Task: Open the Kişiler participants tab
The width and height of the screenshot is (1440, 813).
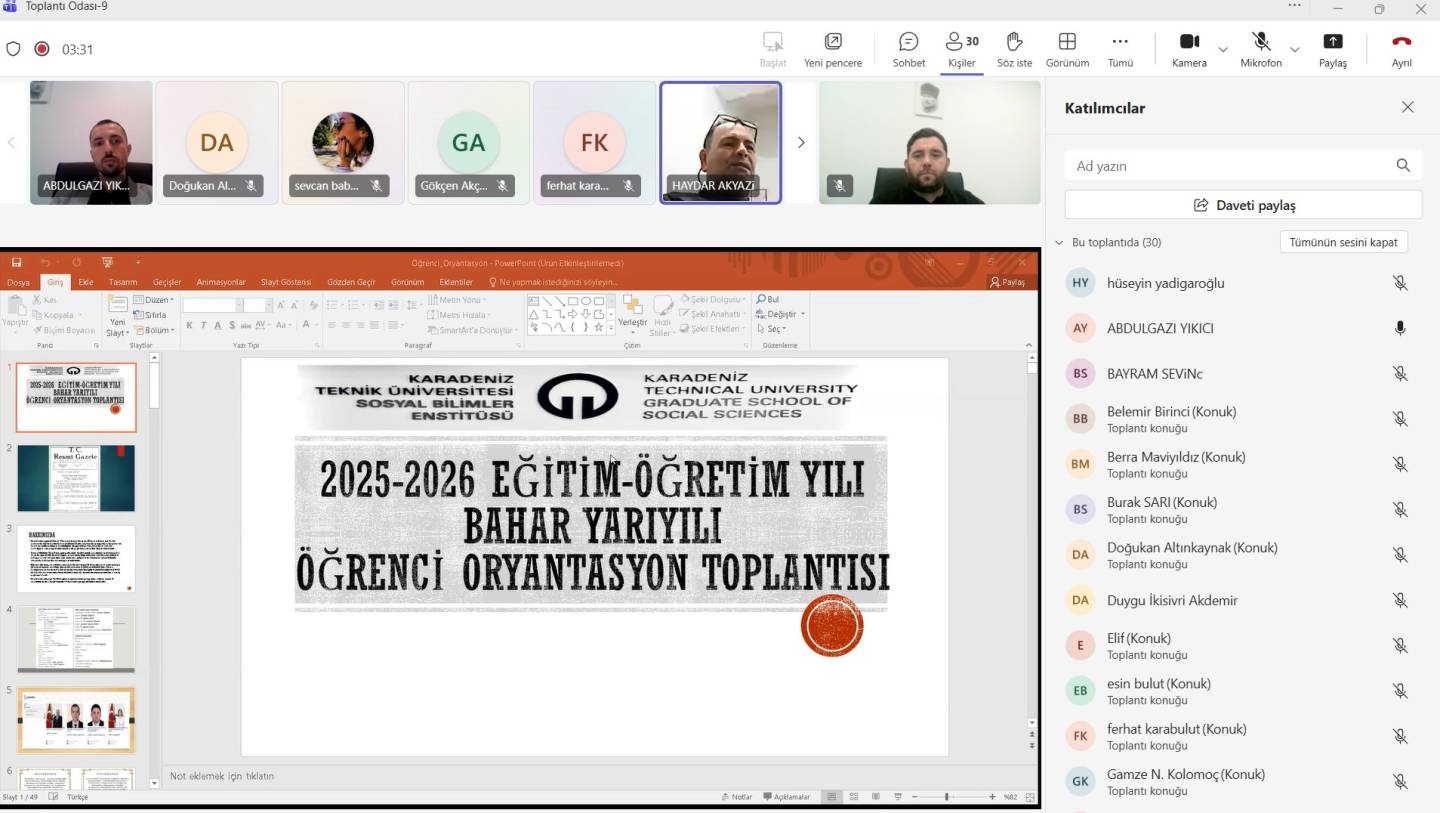Action: 961,42
